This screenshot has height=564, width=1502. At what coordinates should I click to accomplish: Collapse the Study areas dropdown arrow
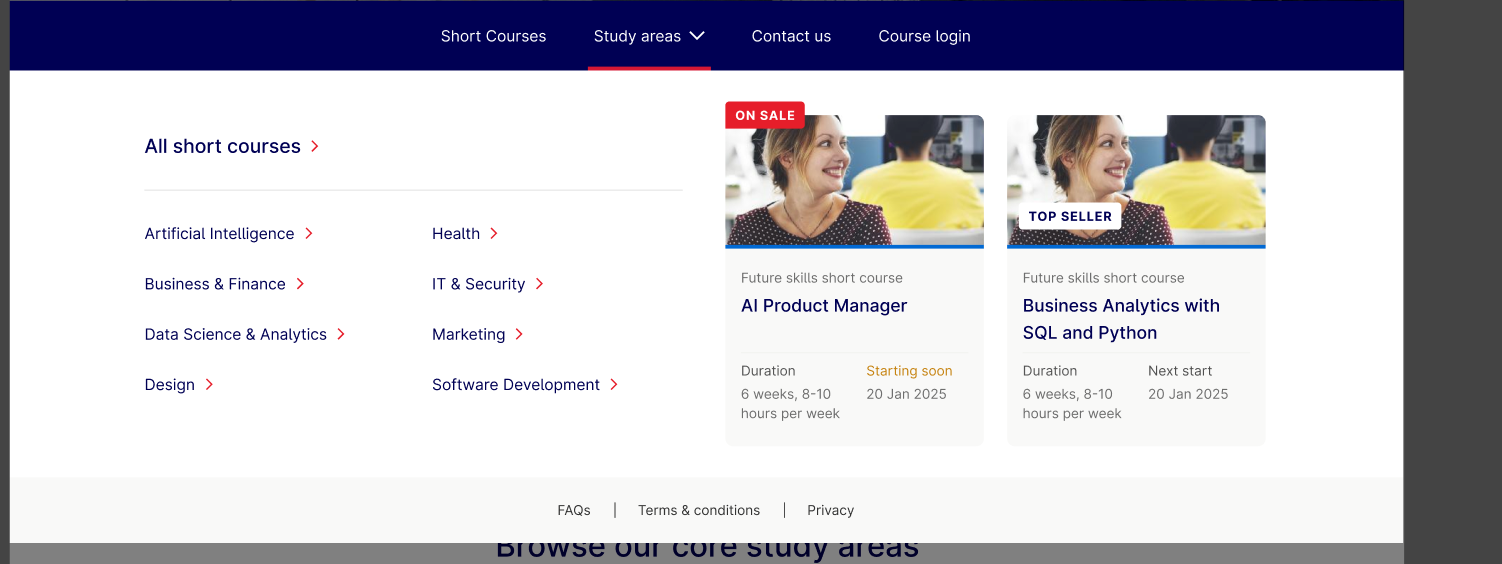(697, 36)
